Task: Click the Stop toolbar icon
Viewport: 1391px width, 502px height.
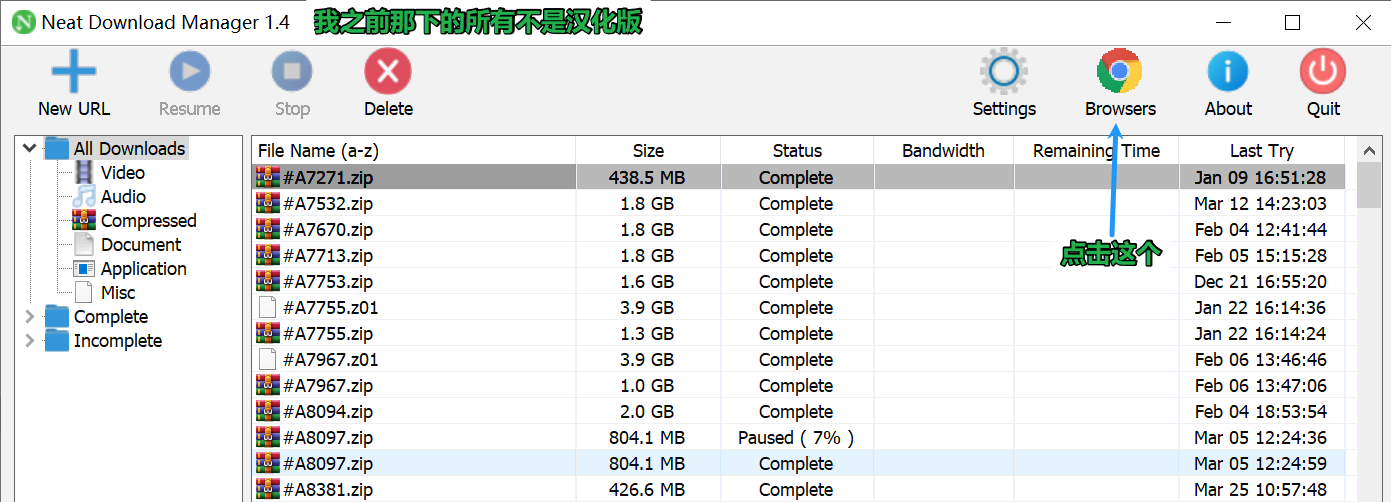Action: point(292,72)
